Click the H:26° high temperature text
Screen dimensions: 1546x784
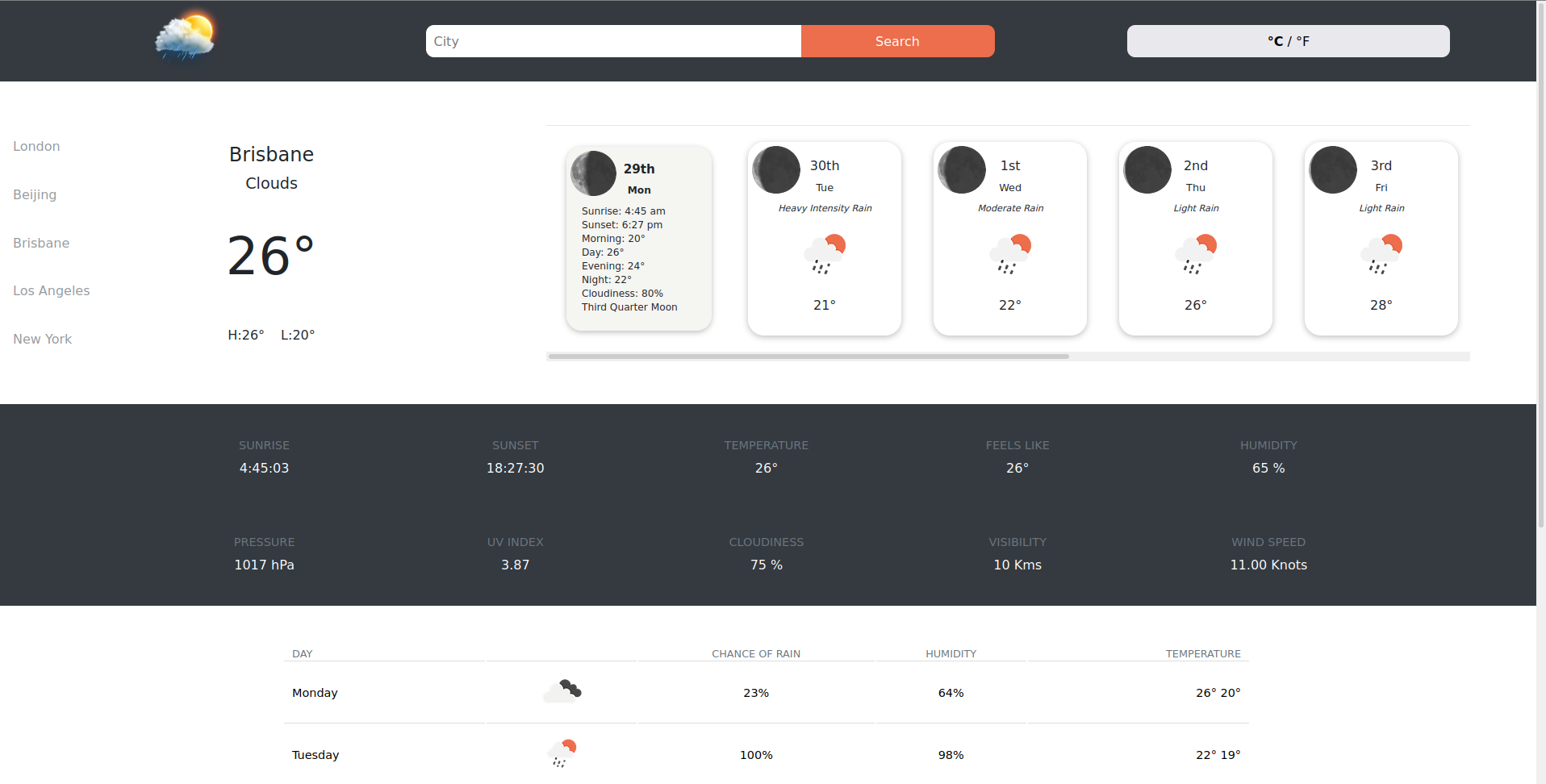246,335
